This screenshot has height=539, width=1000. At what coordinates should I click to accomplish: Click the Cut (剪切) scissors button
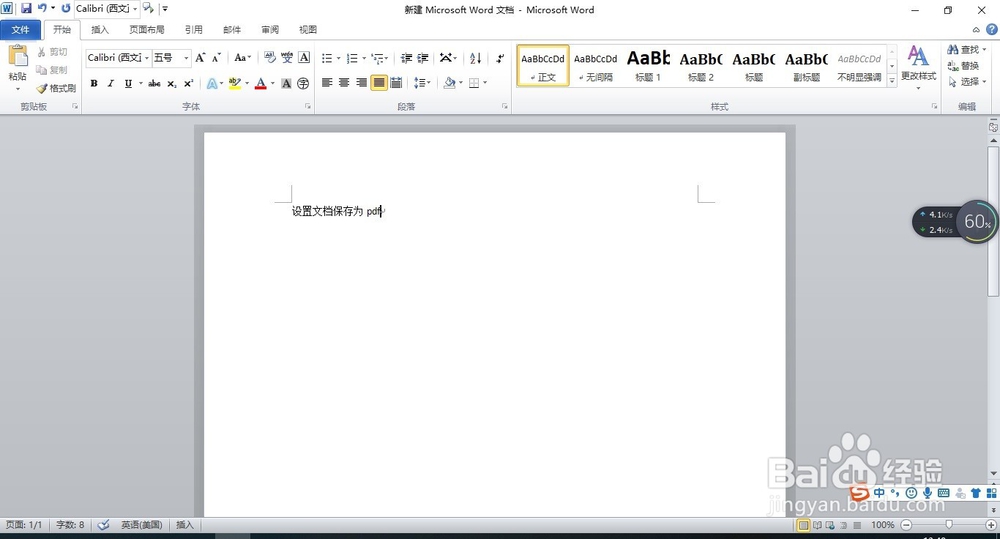coord(52,52)
